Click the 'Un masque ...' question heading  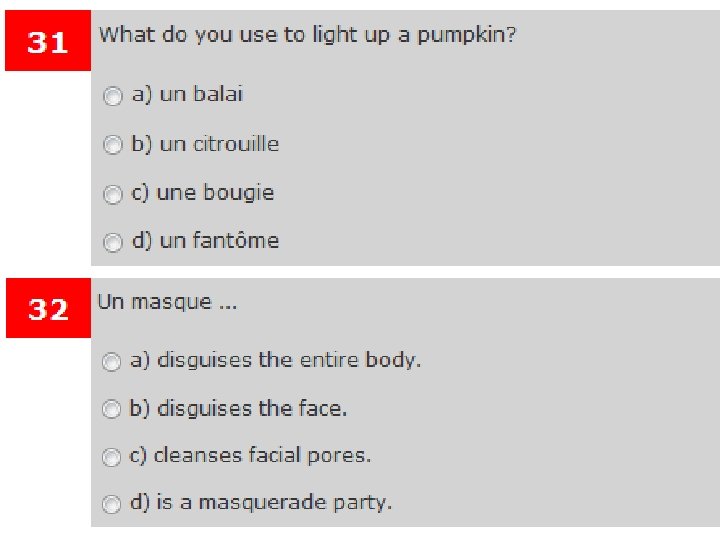(x=167, y=302)
